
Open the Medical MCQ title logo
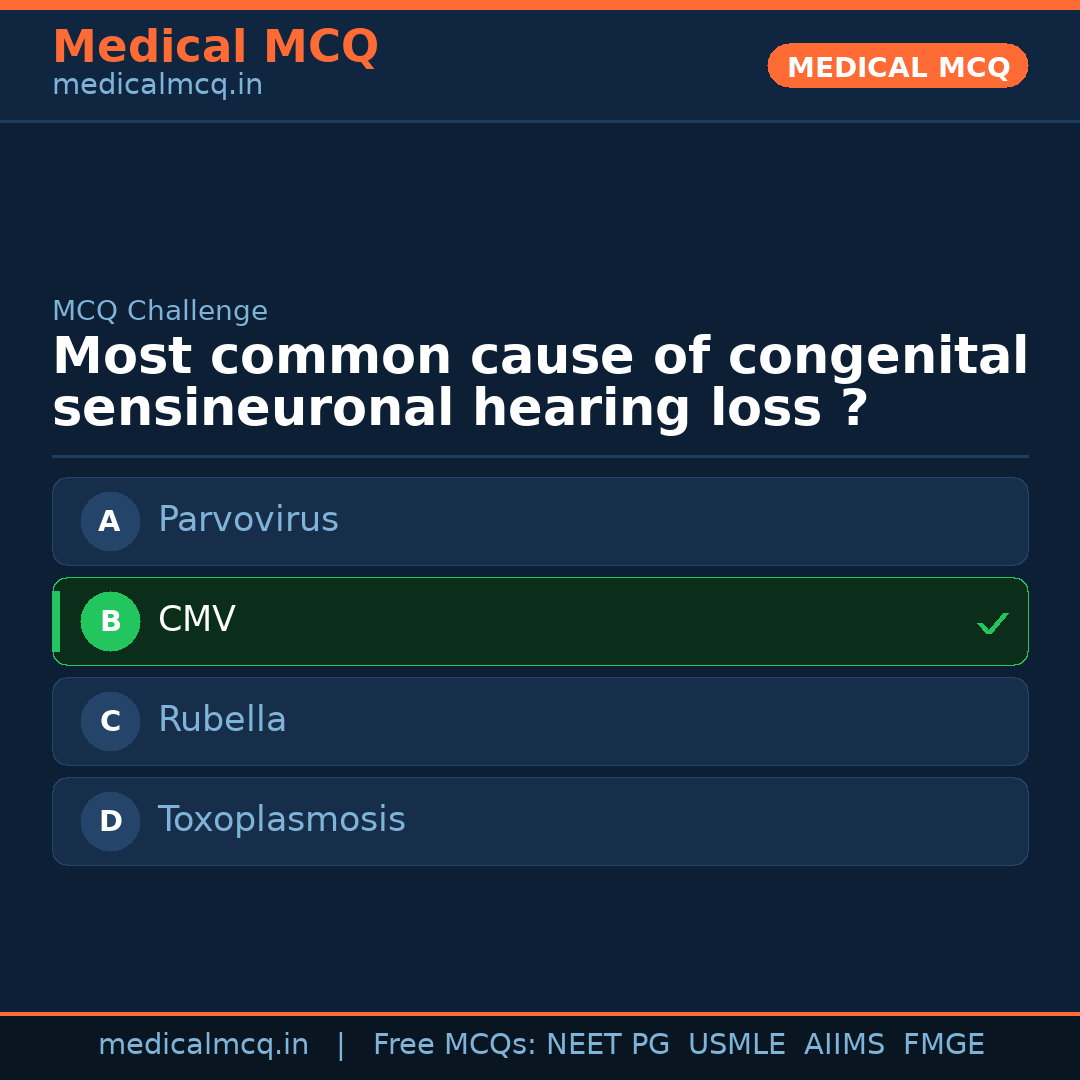[x=215, y=47]
